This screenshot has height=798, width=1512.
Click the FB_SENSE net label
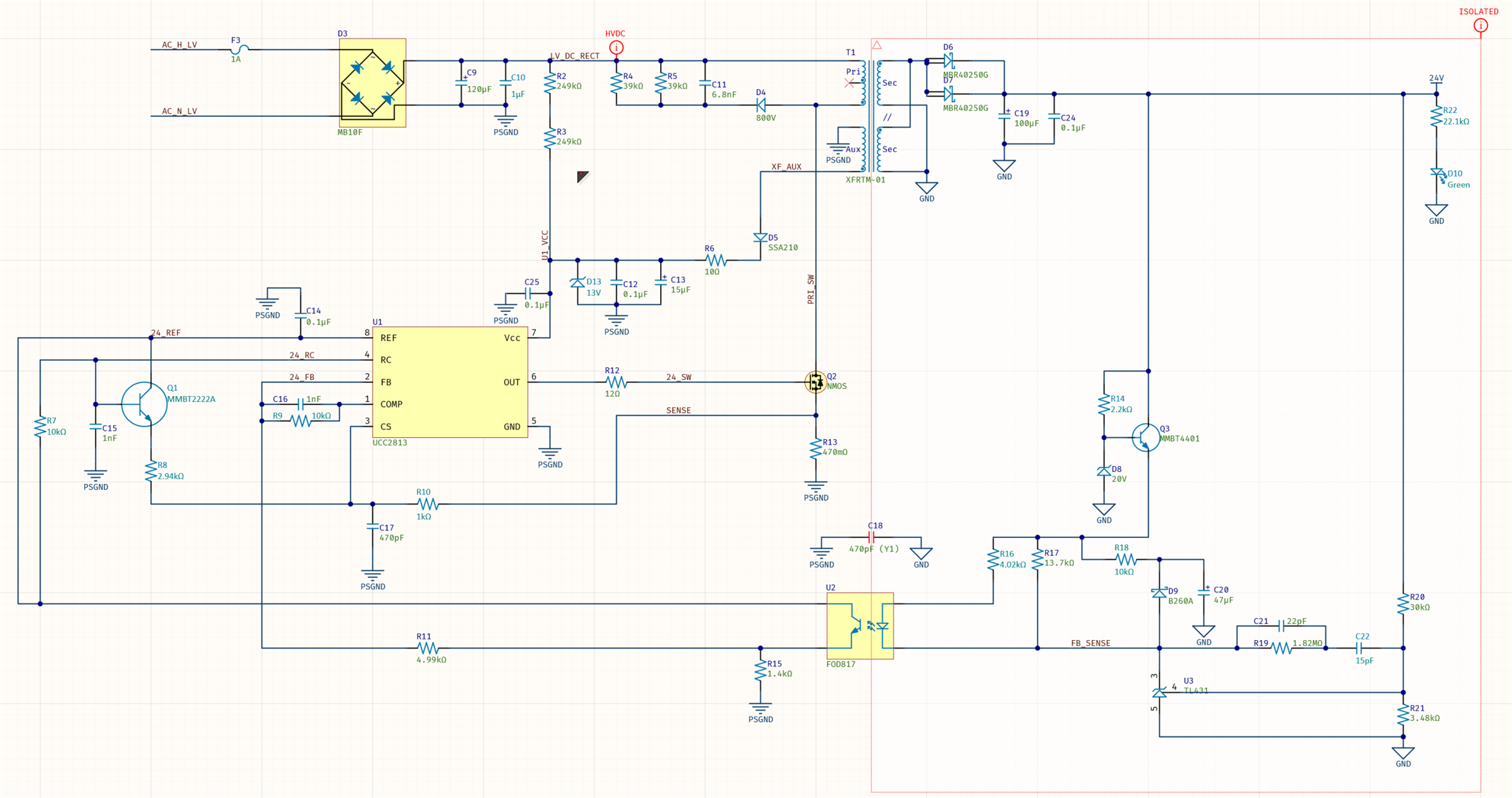point(1090,643)
